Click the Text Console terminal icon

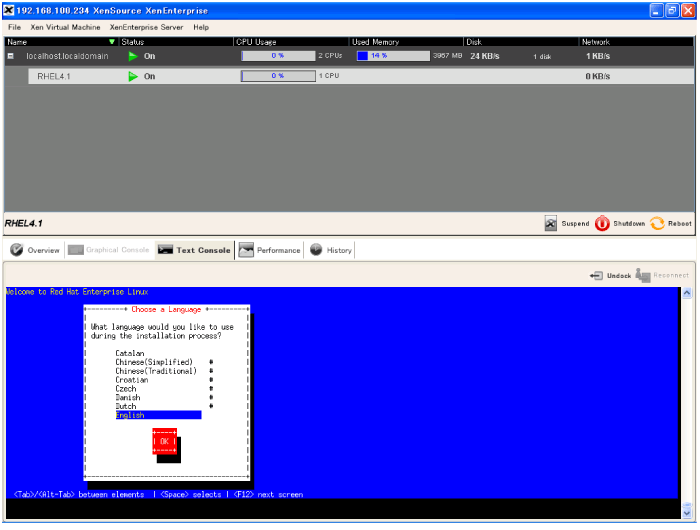coord(165,250)
